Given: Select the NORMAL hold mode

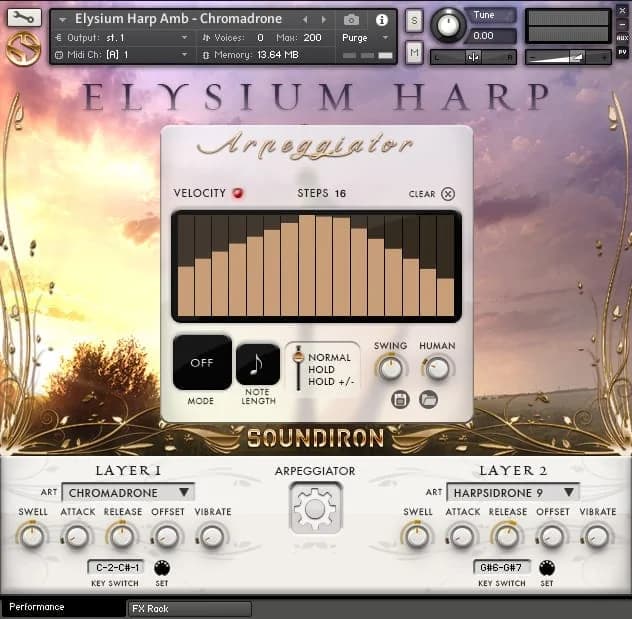Looking at the screenshot, I should tap(329, 357).
